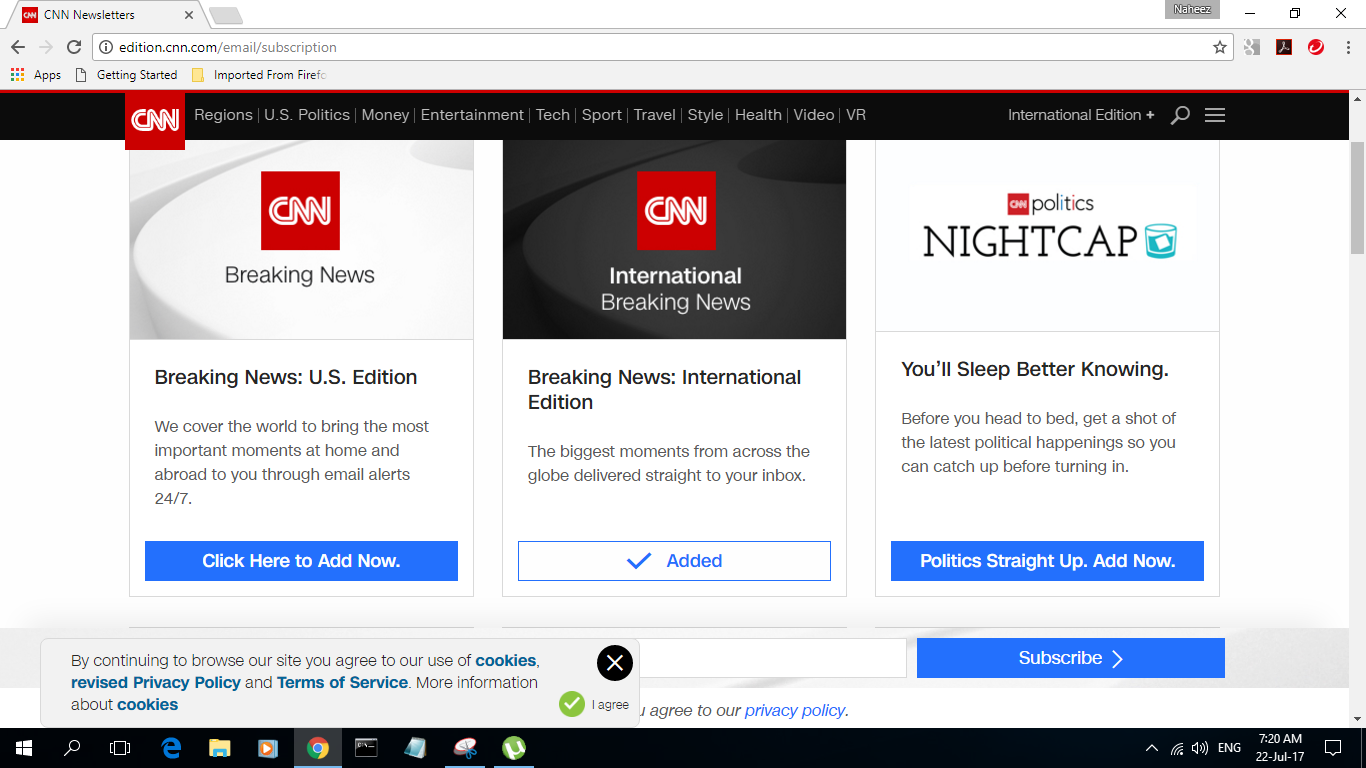Screen dimensions: 1366x768
Task: Reload the page with the refresh icon
Action: [74, 47]
